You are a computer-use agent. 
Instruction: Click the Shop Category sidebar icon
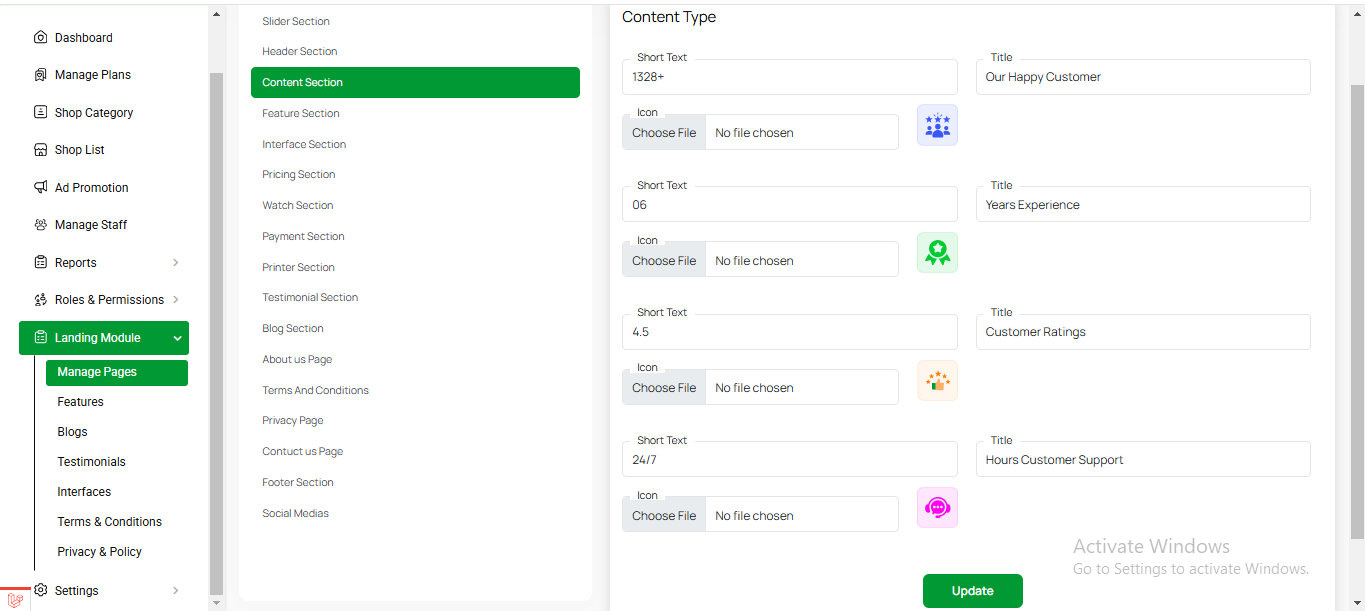click(x=40, y=113)
